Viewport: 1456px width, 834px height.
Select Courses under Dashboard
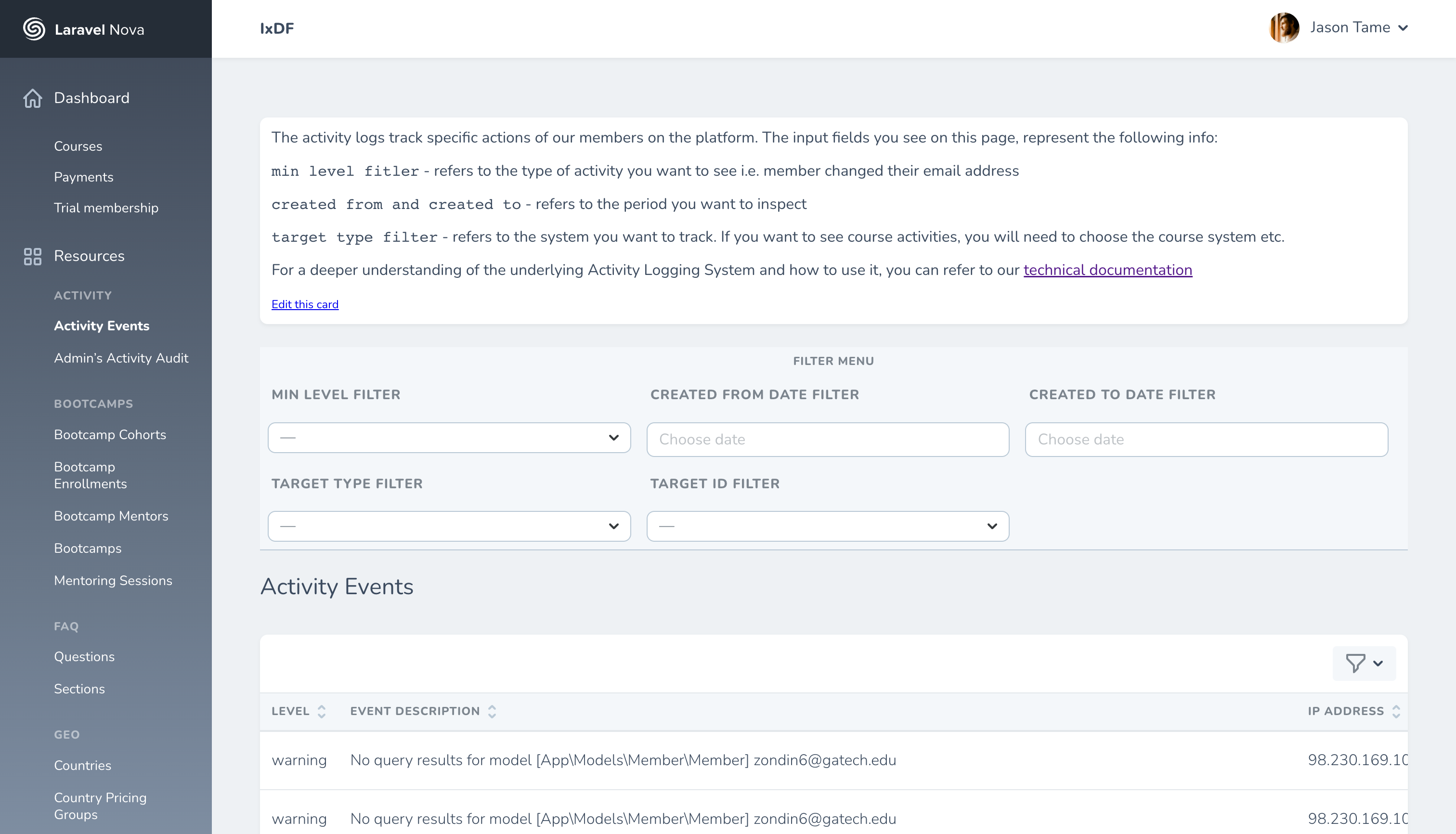point(78,146)
